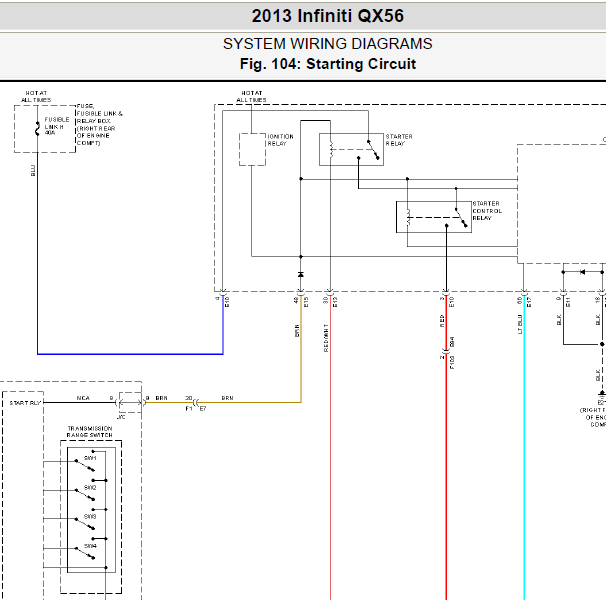The image size is (606, 600).
Task: Click the Starter Control Relay box symbol
Action: pyautogui.click(x=434, y=217)
